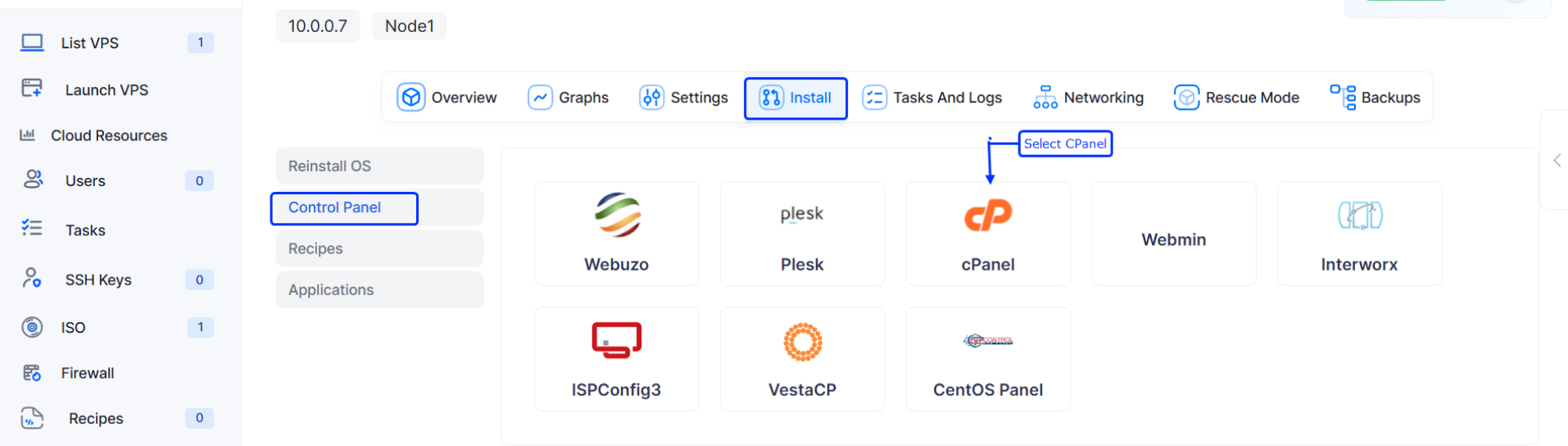Viewport: 1568px width, 446px height.
Task: Open the Backups tab
Action: coord(1375,98)
